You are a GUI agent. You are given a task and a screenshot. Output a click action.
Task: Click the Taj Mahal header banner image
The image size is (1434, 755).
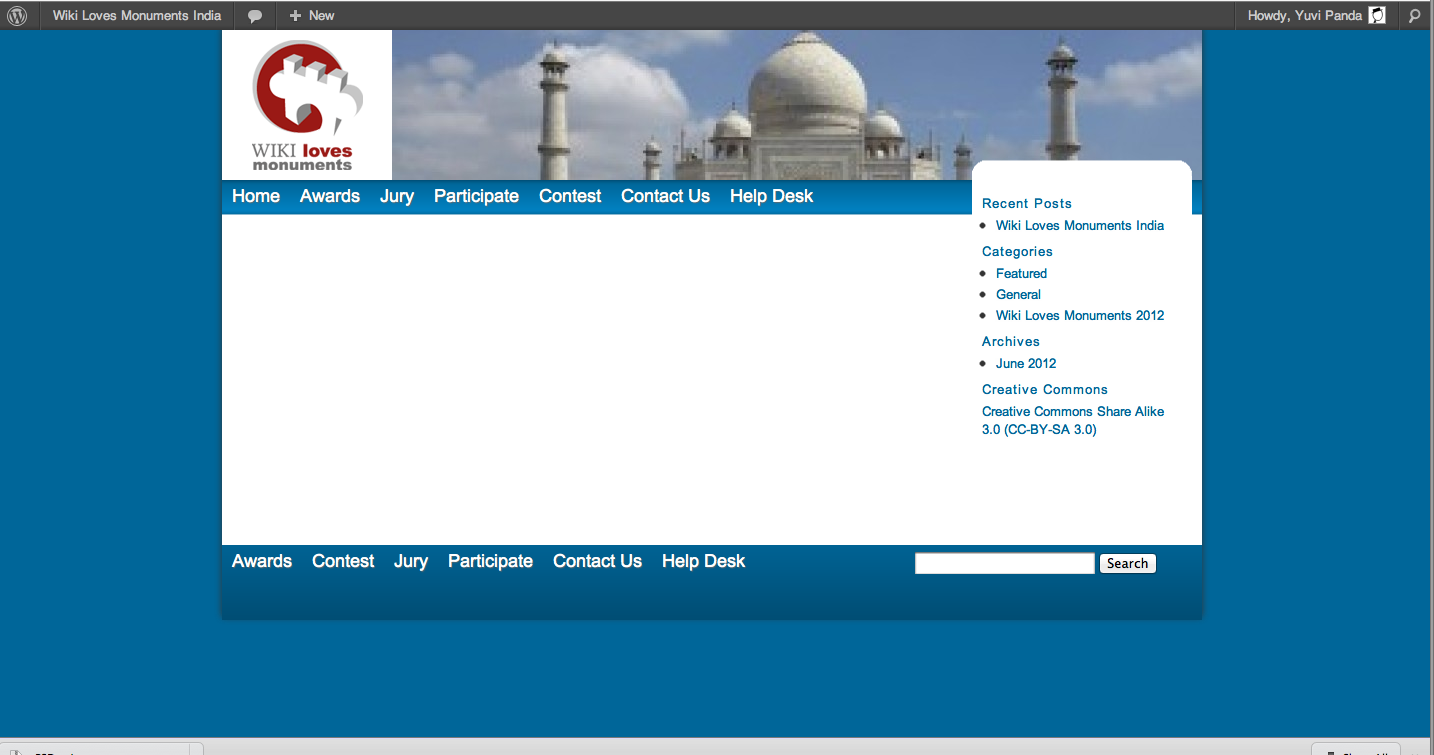797,105
